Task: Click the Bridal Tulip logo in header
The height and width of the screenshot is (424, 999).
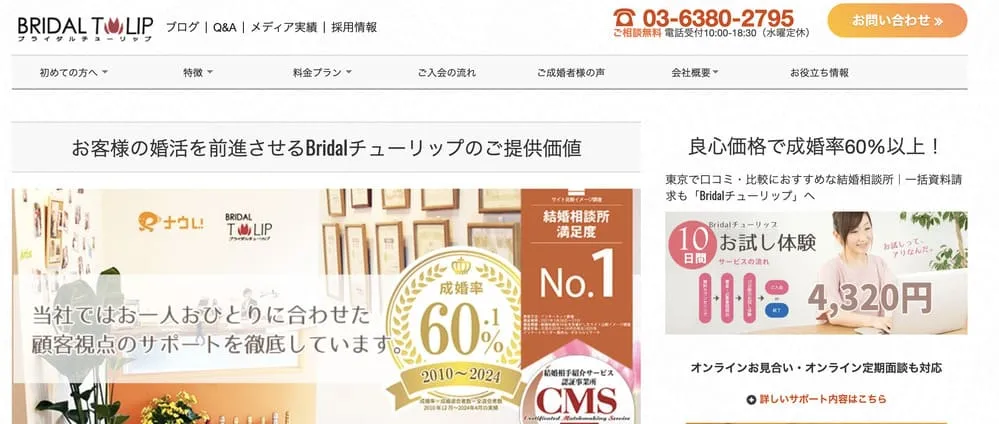Action: [x=85, y=29]
